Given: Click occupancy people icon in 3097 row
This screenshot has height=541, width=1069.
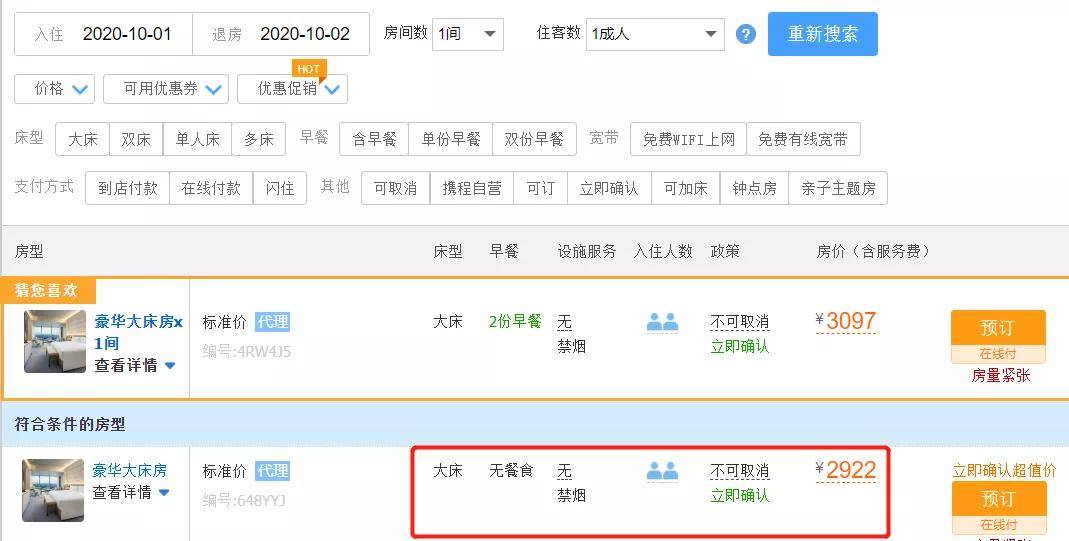Looking at the screenshot, I should point(662,322).
